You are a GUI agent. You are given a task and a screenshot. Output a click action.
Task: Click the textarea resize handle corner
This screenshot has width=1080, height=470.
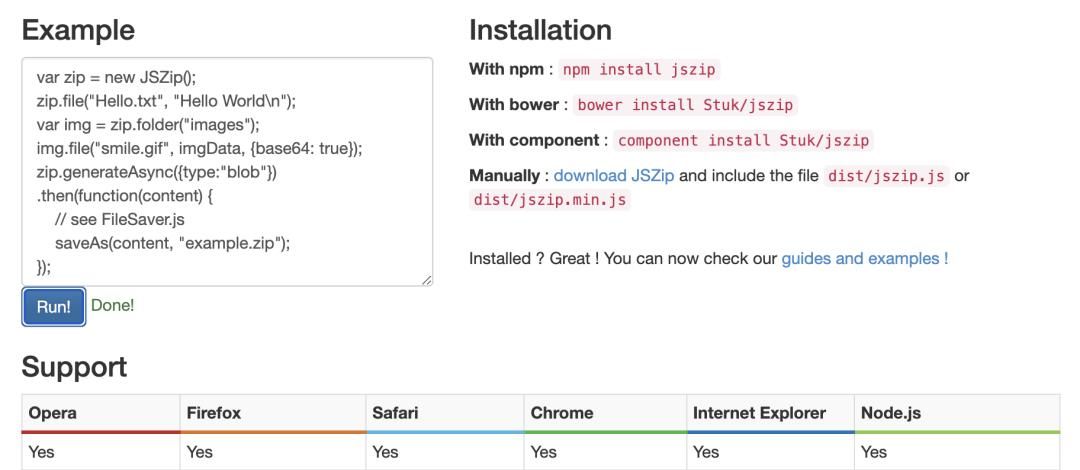(428, 282)
